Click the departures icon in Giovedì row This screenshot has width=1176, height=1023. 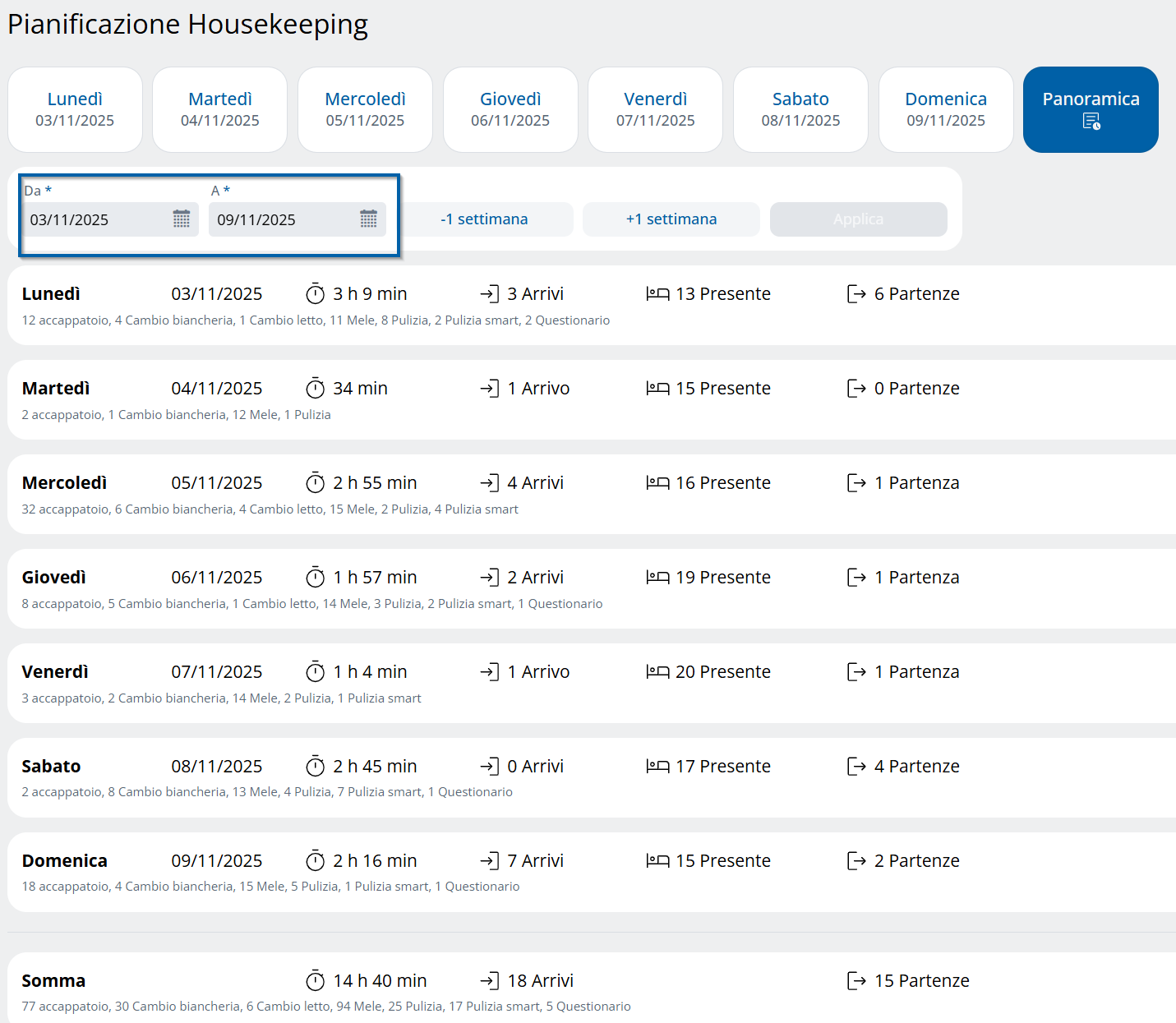[x=856, y=578]
